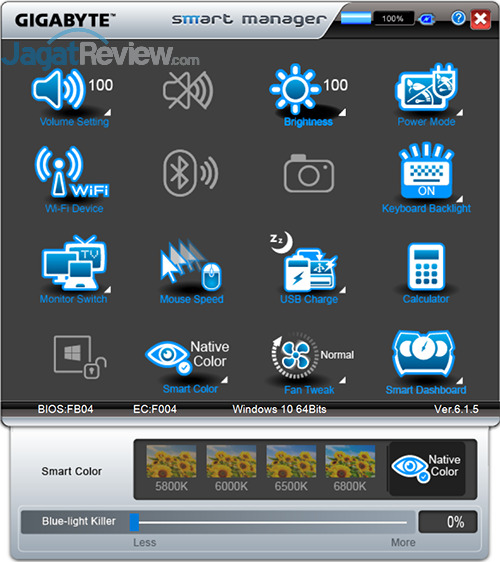Choose the Native Color option in panel
The width and height of the screenshot is (500, 562).
click(427, 469)
